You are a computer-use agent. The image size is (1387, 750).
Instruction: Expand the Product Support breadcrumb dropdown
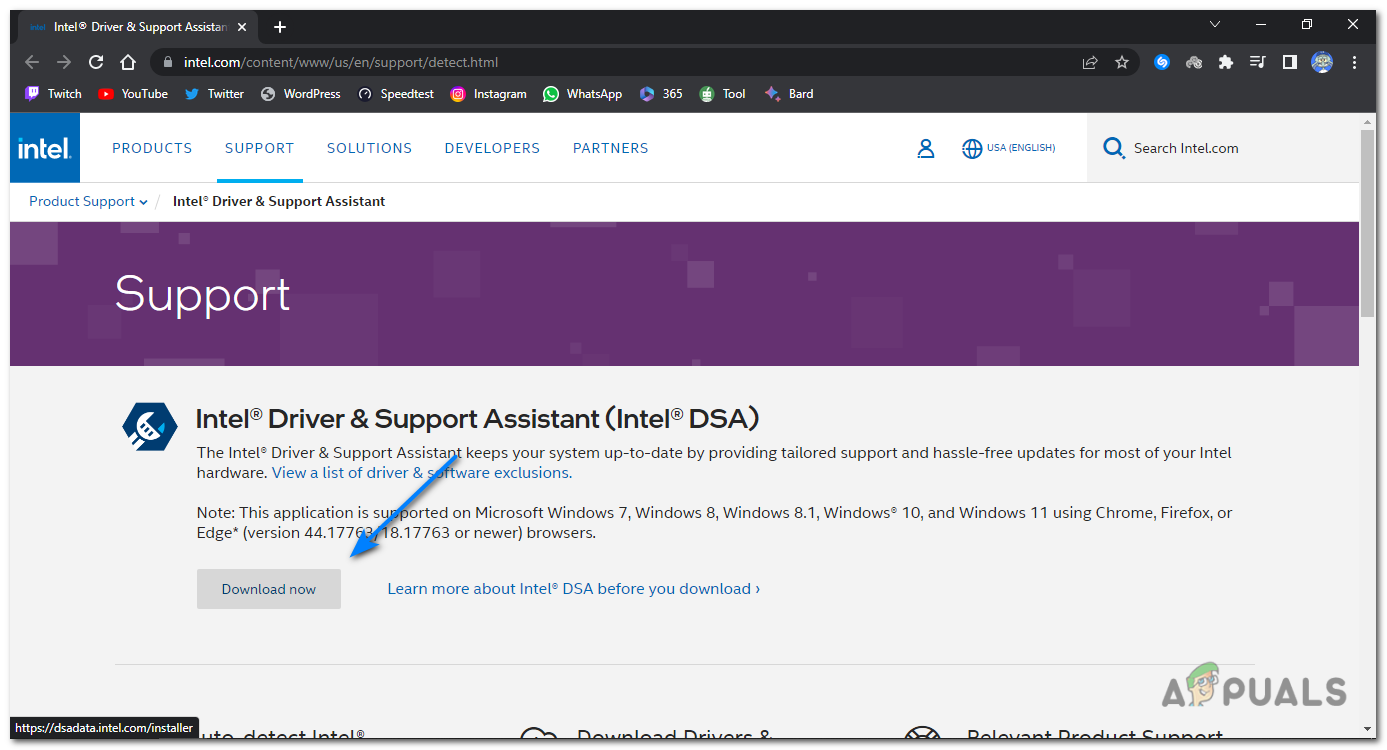(x=88, y=201)
